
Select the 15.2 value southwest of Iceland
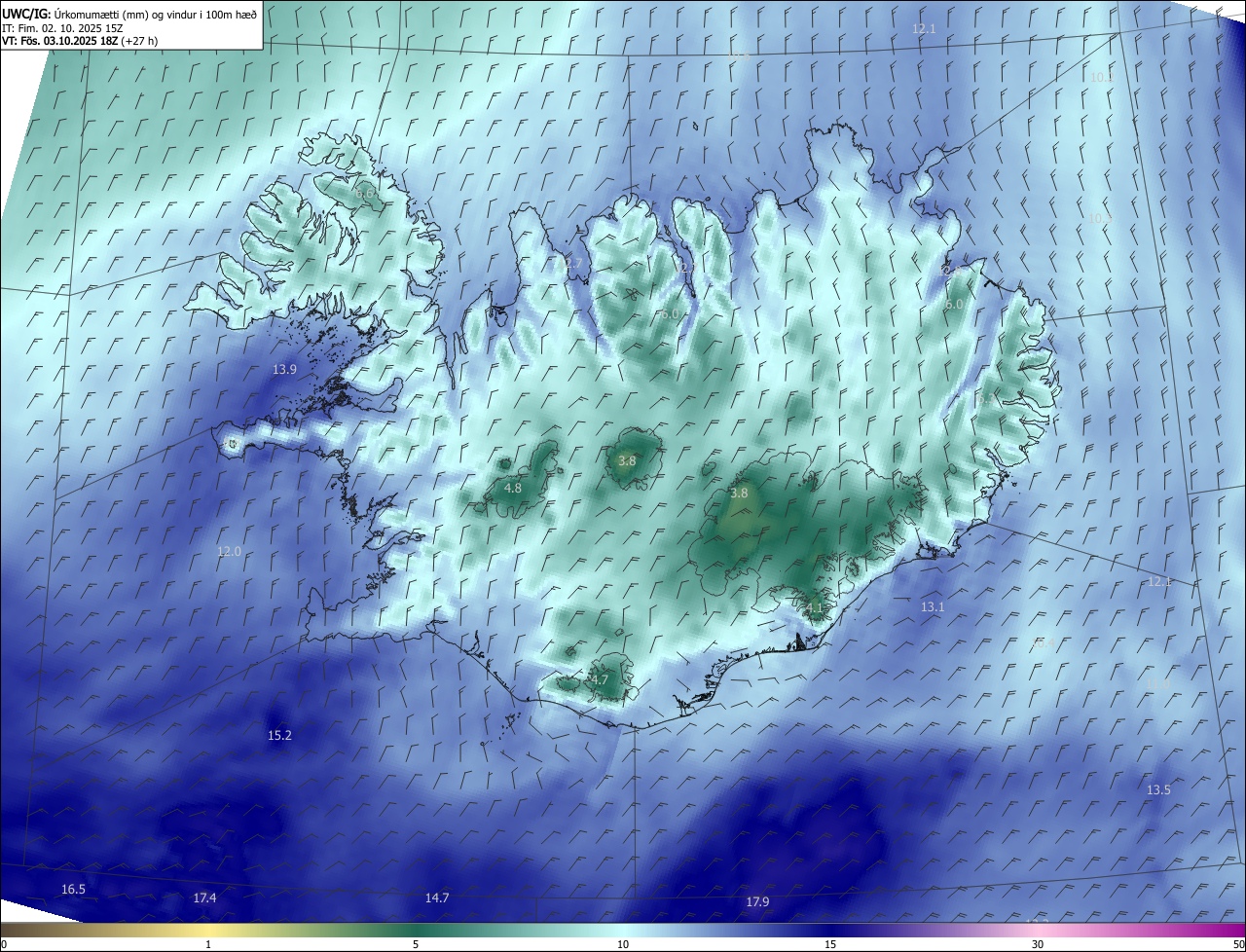click(279, 735)
